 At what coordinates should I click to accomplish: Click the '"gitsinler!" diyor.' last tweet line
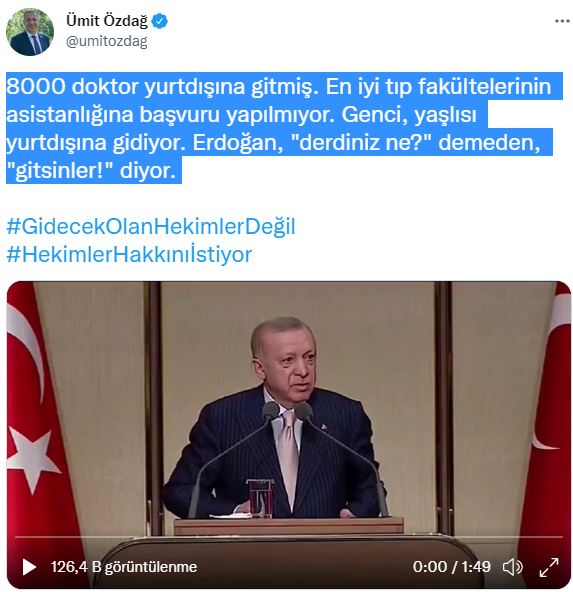click(91, 171)
